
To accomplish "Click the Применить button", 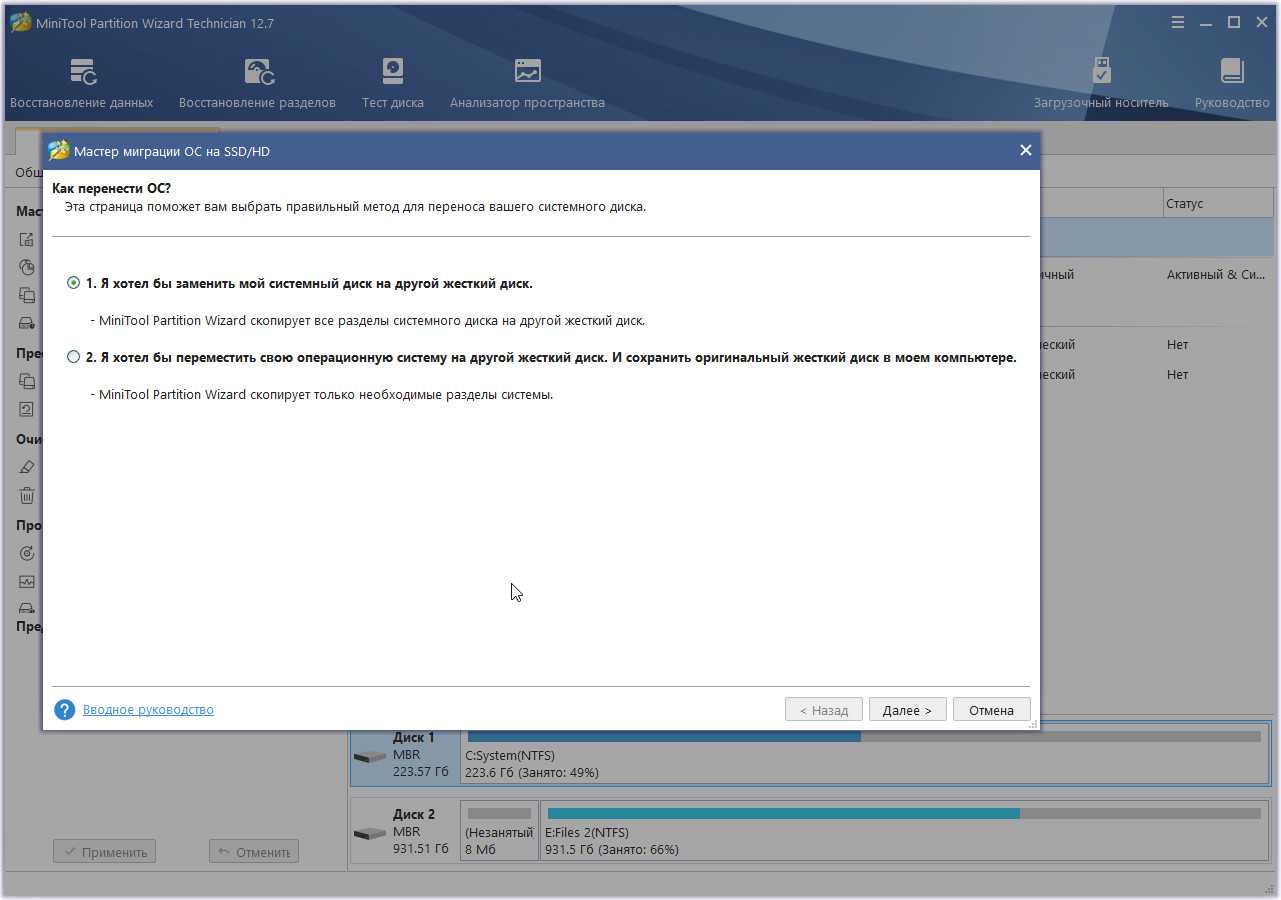I will tap(104, 852).
